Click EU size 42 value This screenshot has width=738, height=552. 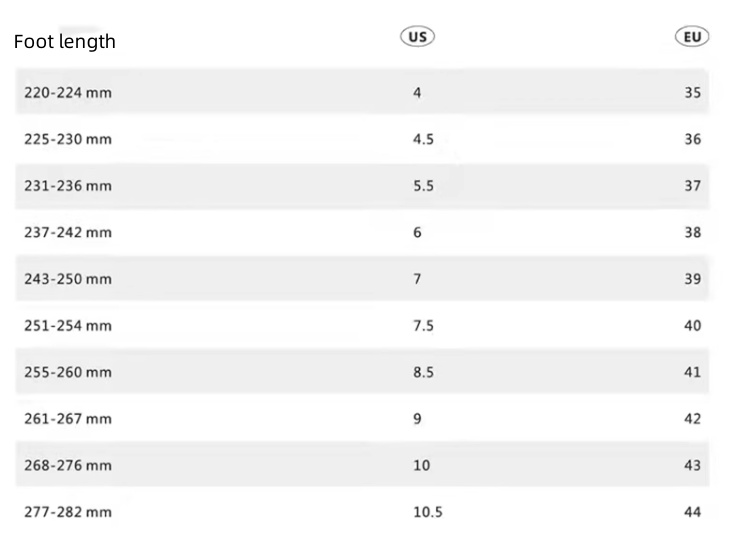[693, 419]
